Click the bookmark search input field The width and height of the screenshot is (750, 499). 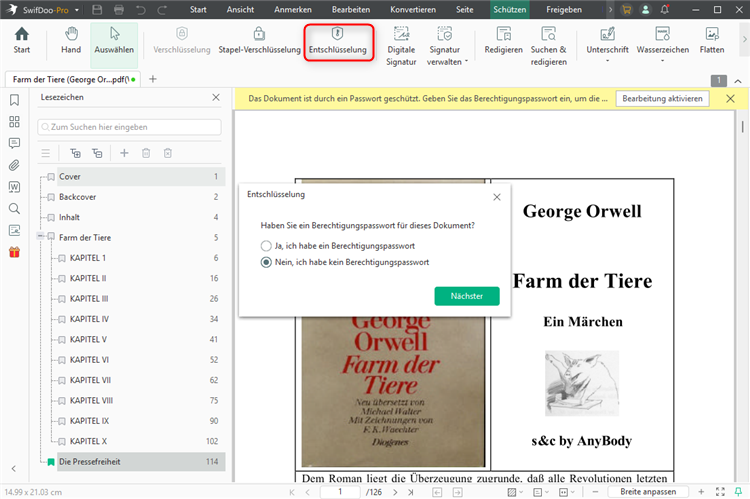pyautogui.click(x=129, y=127)
